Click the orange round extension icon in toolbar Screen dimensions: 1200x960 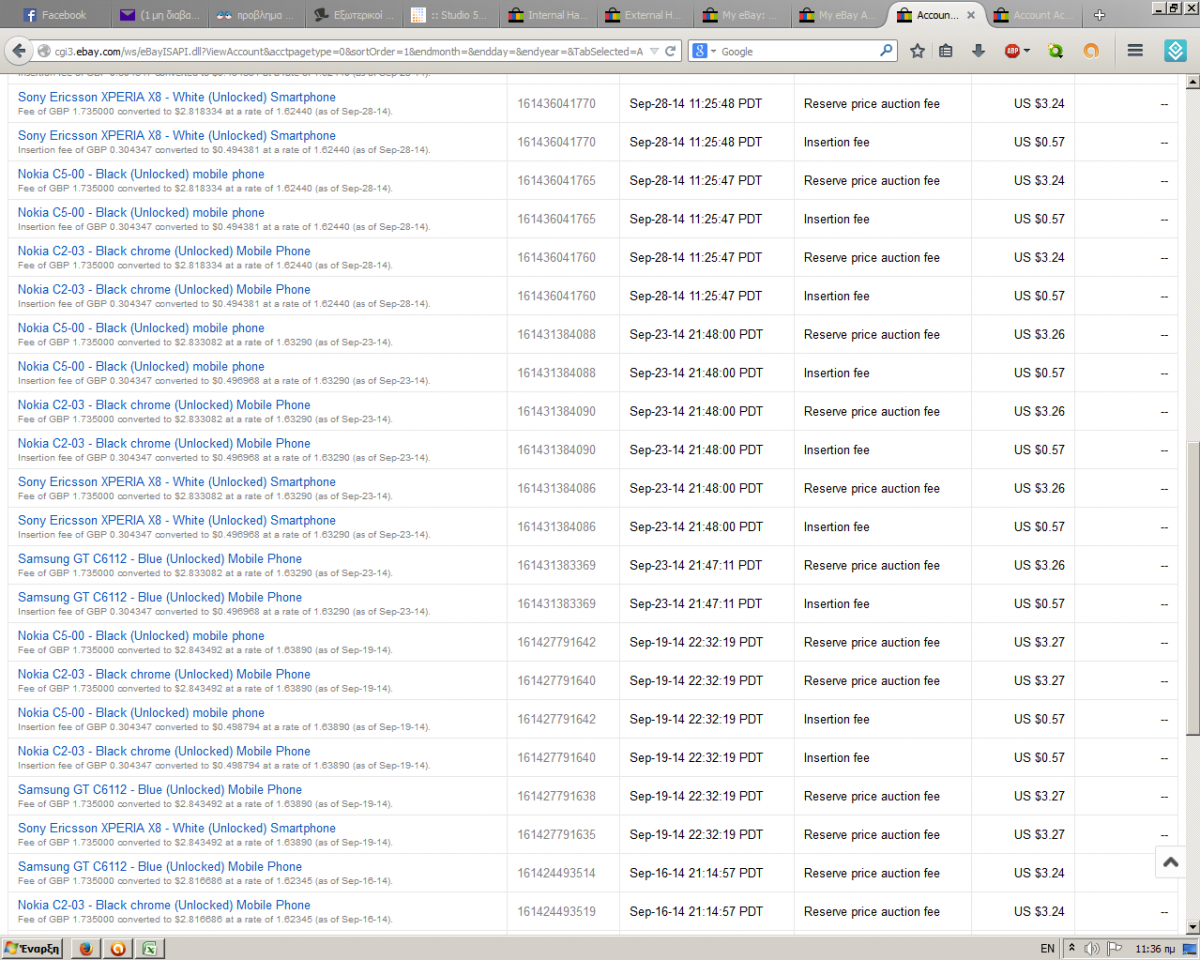coord(1091,51)
